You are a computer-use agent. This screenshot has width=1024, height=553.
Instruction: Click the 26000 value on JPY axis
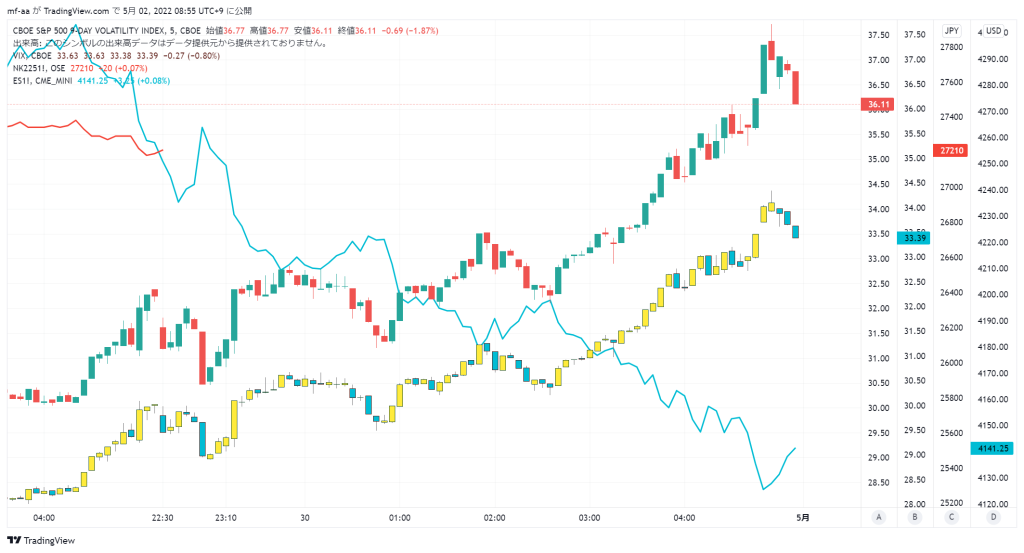tap(951, 363)
